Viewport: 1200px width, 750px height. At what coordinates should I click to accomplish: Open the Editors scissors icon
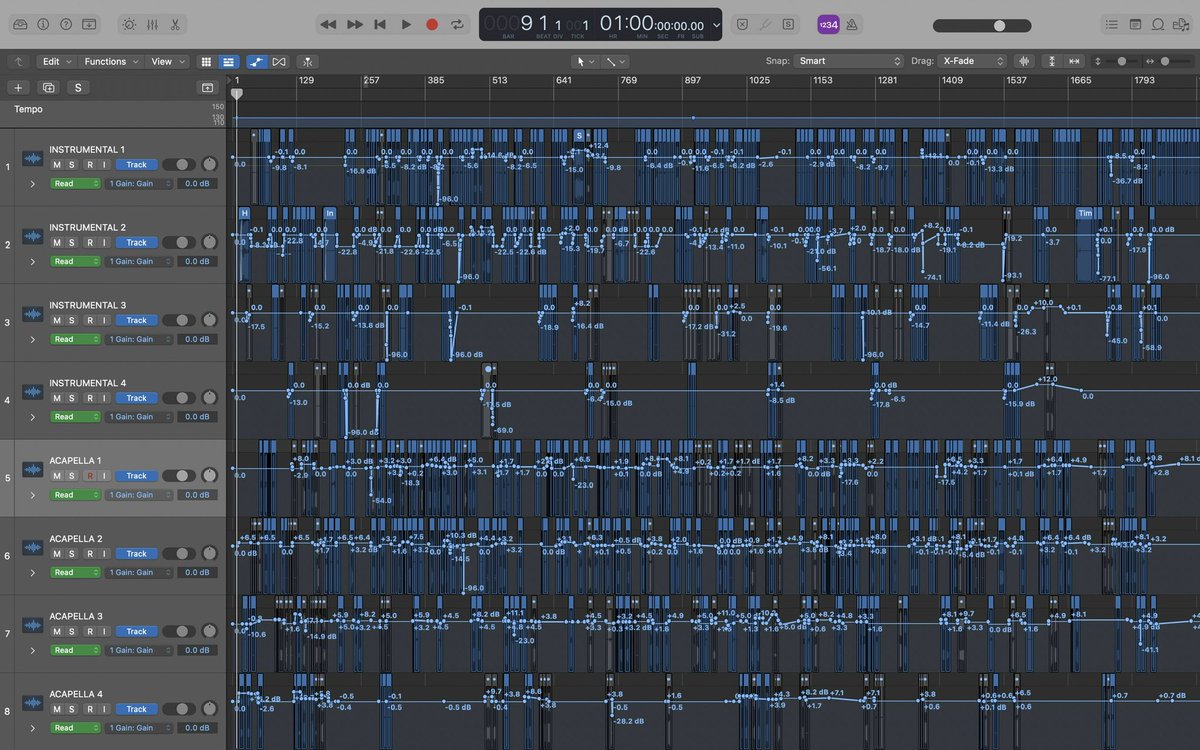(x=175, y=24)
